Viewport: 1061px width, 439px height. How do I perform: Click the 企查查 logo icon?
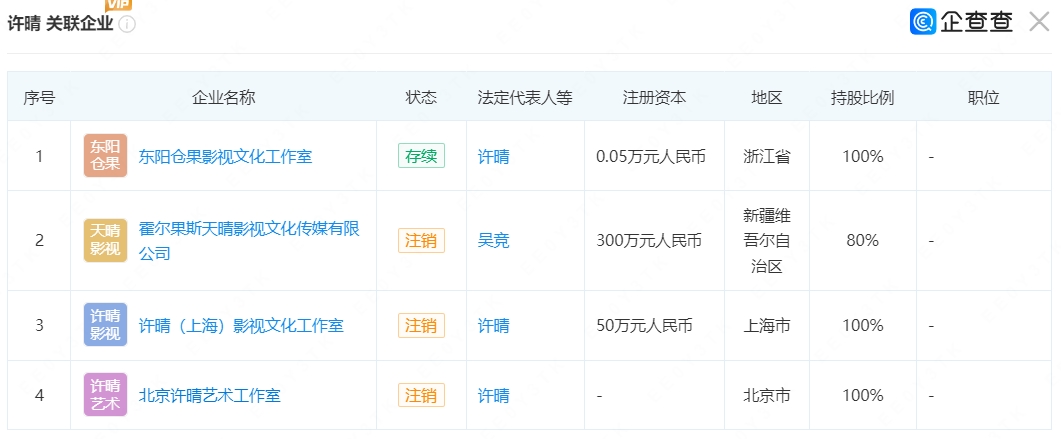[x=922, y=22]
